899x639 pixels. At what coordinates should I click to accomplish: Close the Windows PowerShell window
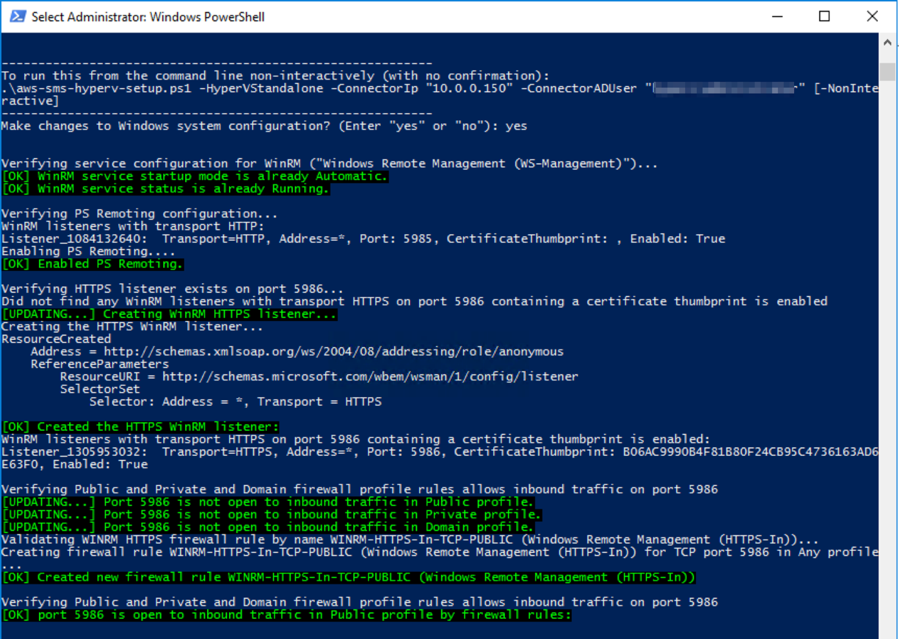(x=872, y=17)
